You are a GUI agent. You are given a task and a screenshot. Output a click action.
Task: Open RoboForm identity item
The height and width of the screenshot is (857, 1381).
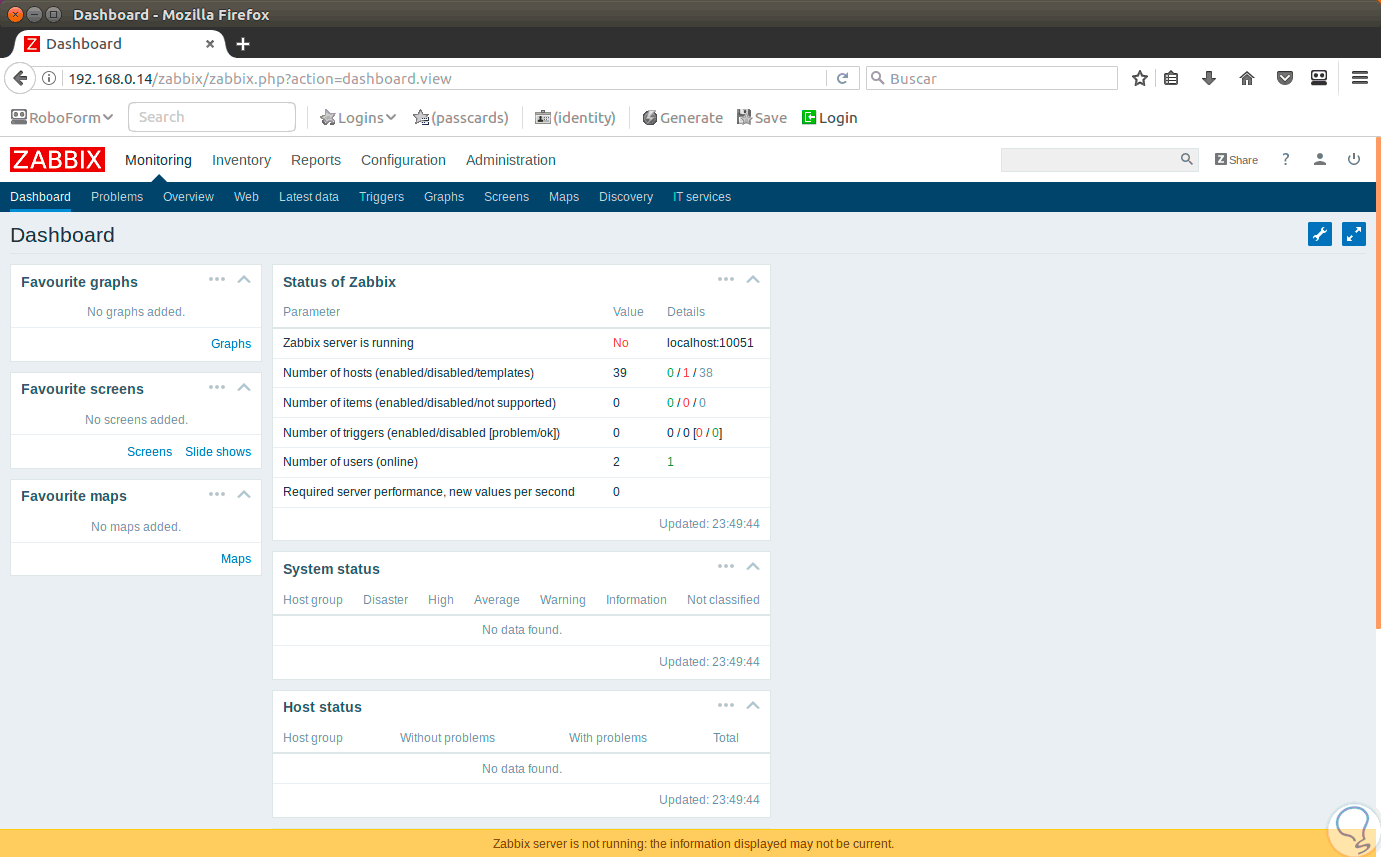[575, 117]
